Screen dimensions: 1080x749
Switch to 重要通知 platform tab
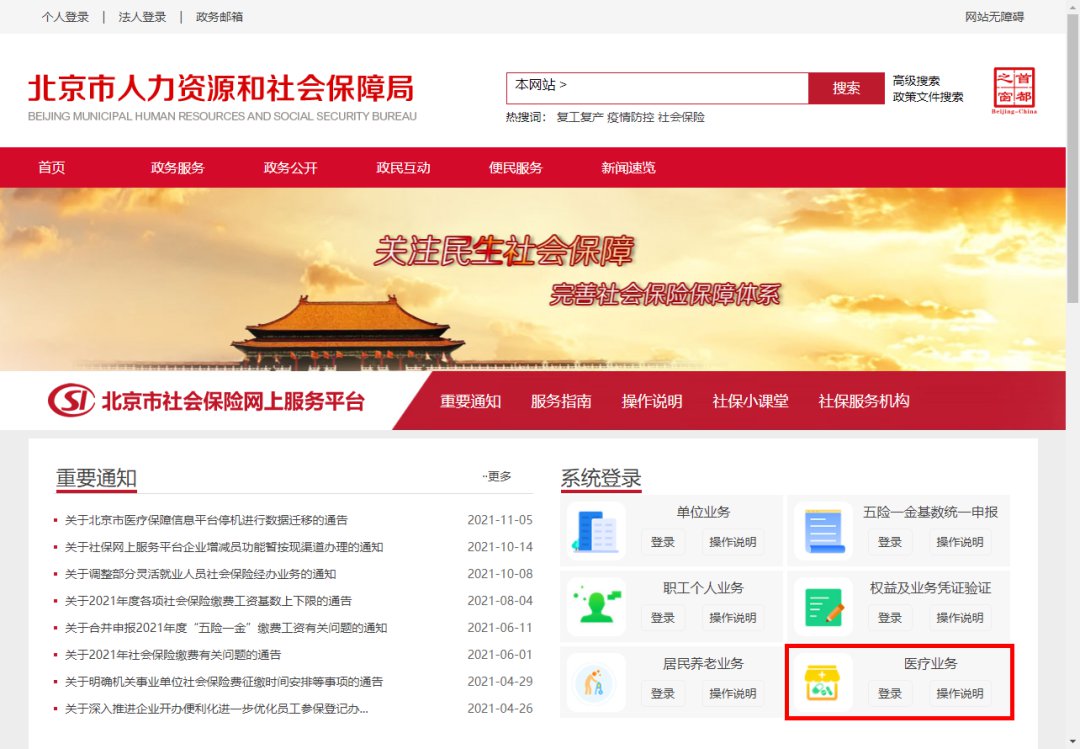point(470,401)
